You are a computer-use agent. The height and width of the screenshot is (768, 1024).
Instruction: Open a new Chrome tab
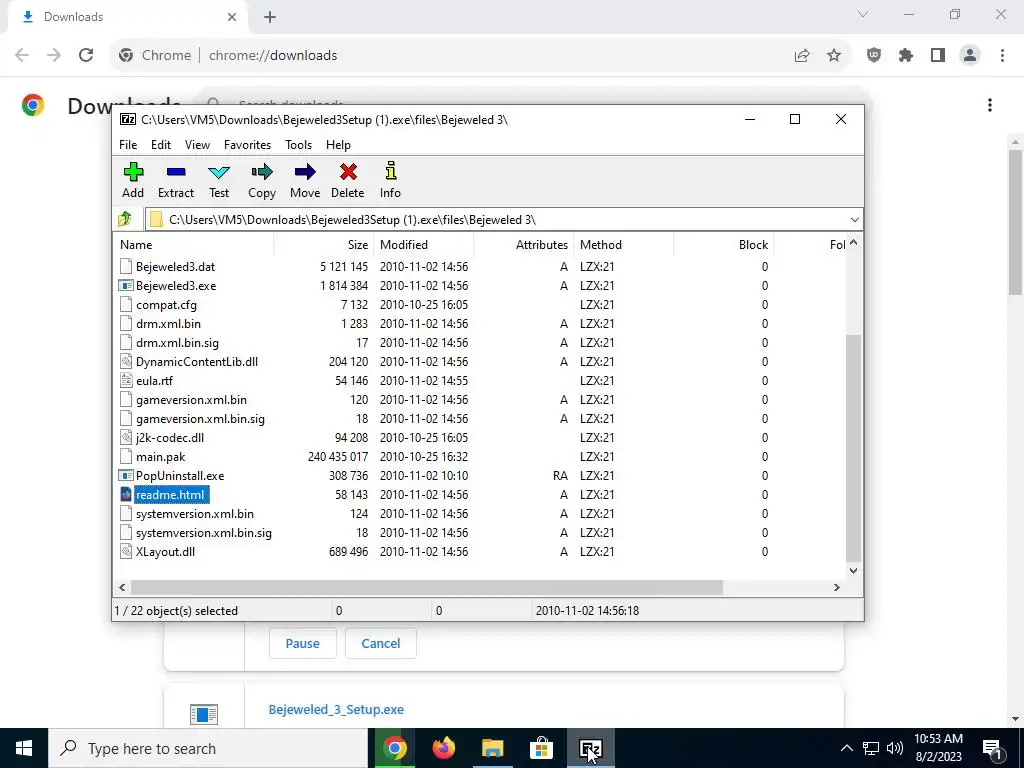coord(270,17)
